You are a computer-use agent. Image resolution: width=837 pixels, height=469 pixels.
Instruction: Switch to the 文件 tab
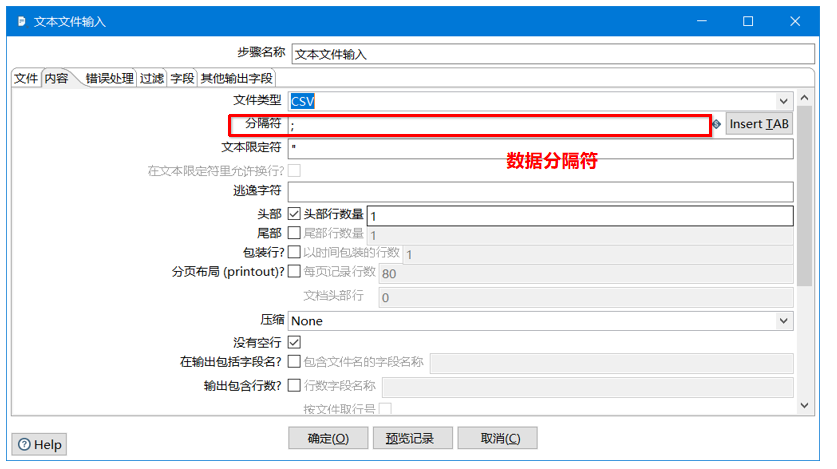[x=26, y=78]
